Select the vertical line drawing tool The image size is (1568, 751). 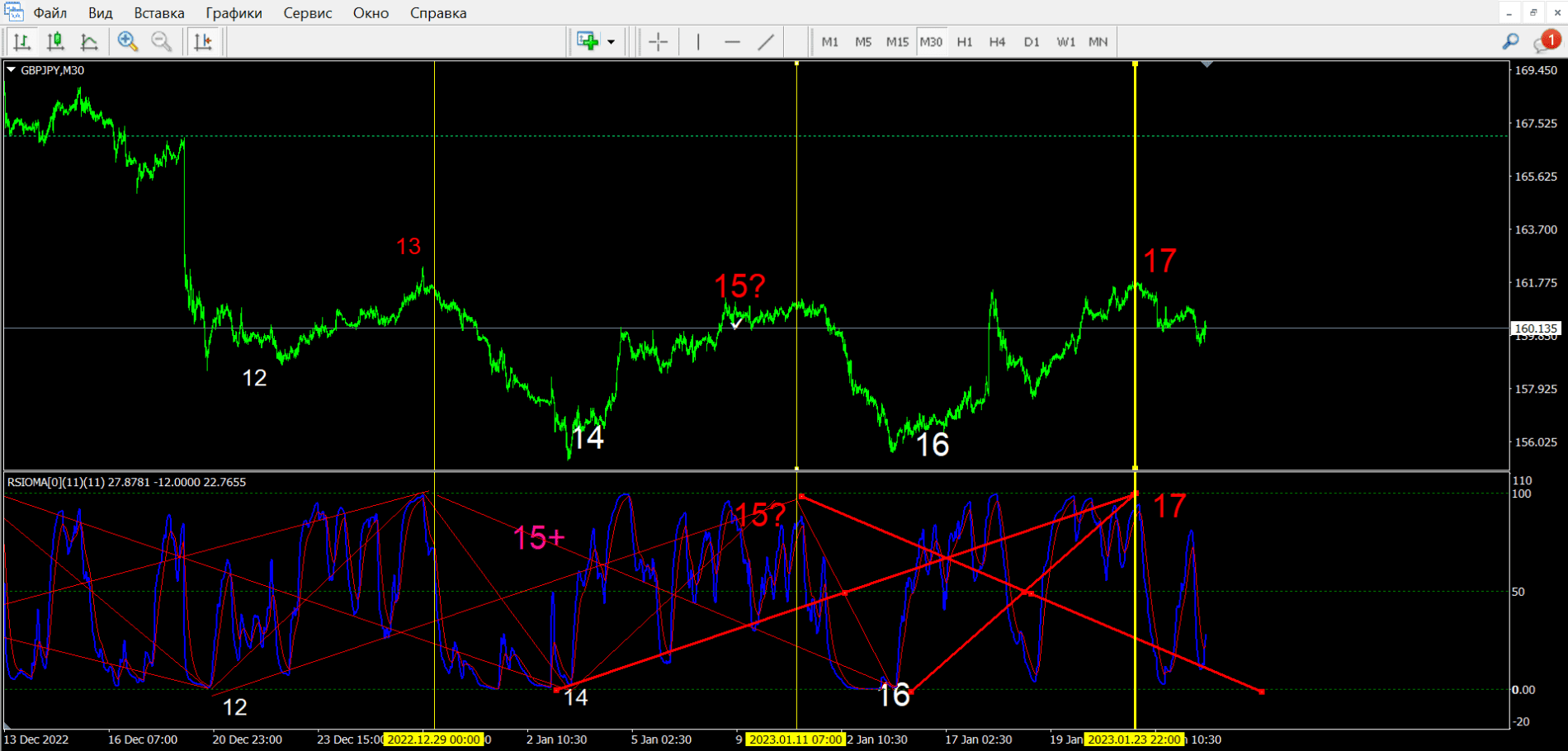pos(698,41)
